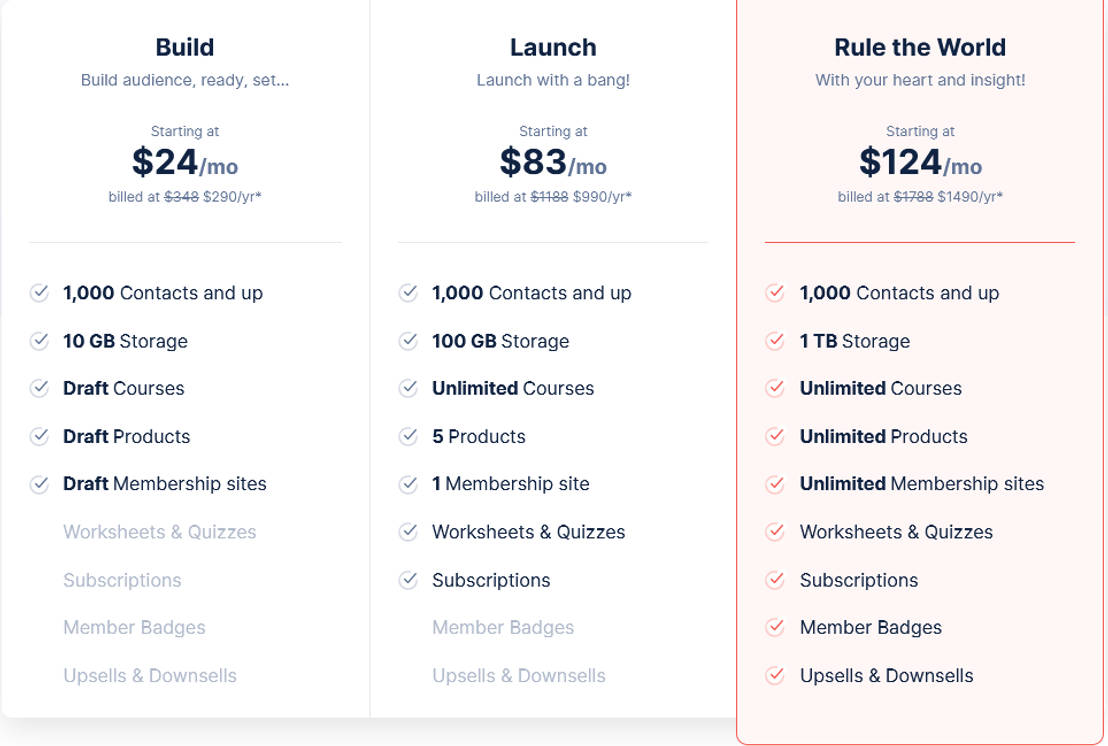
Task: Click 'With your heart and insight!' subtitle
Action: (920, 80)
